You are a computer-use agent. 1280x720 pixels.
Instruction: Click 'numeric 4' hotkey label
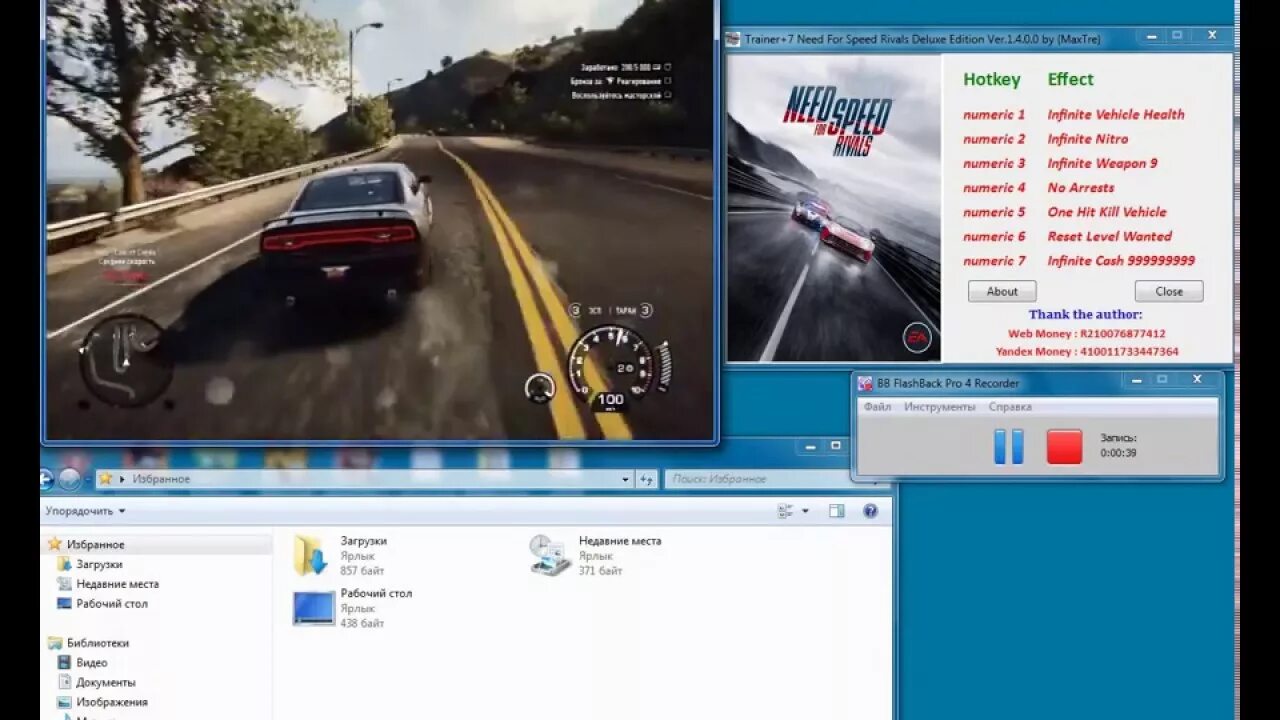click(x=994, y=187)
